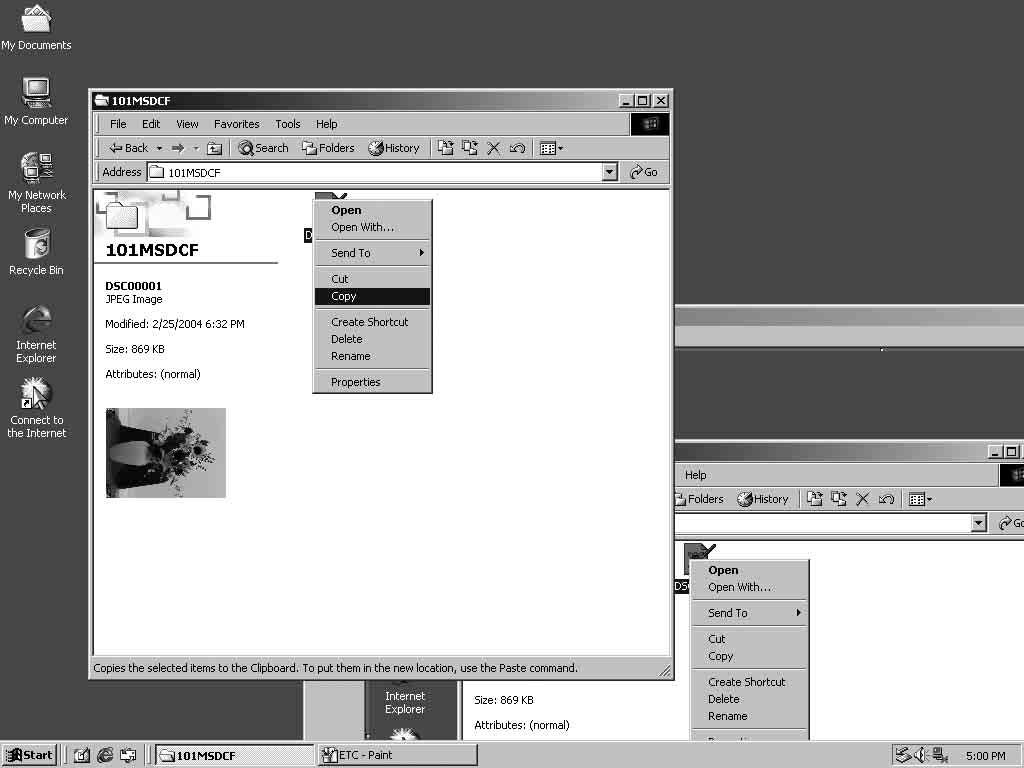Click the Windows logo throbber in 101MSDCF

(x=650, y=124)
